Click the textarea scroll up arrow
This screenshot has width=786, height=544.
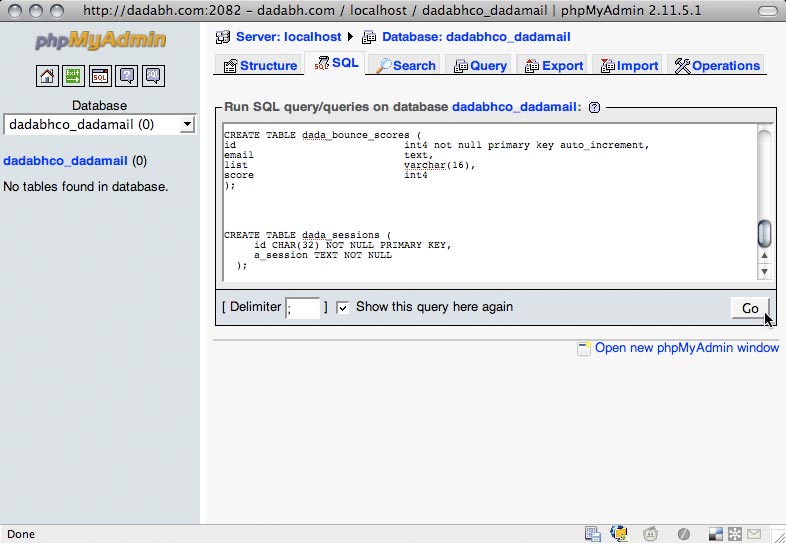(x=764, y=256)
